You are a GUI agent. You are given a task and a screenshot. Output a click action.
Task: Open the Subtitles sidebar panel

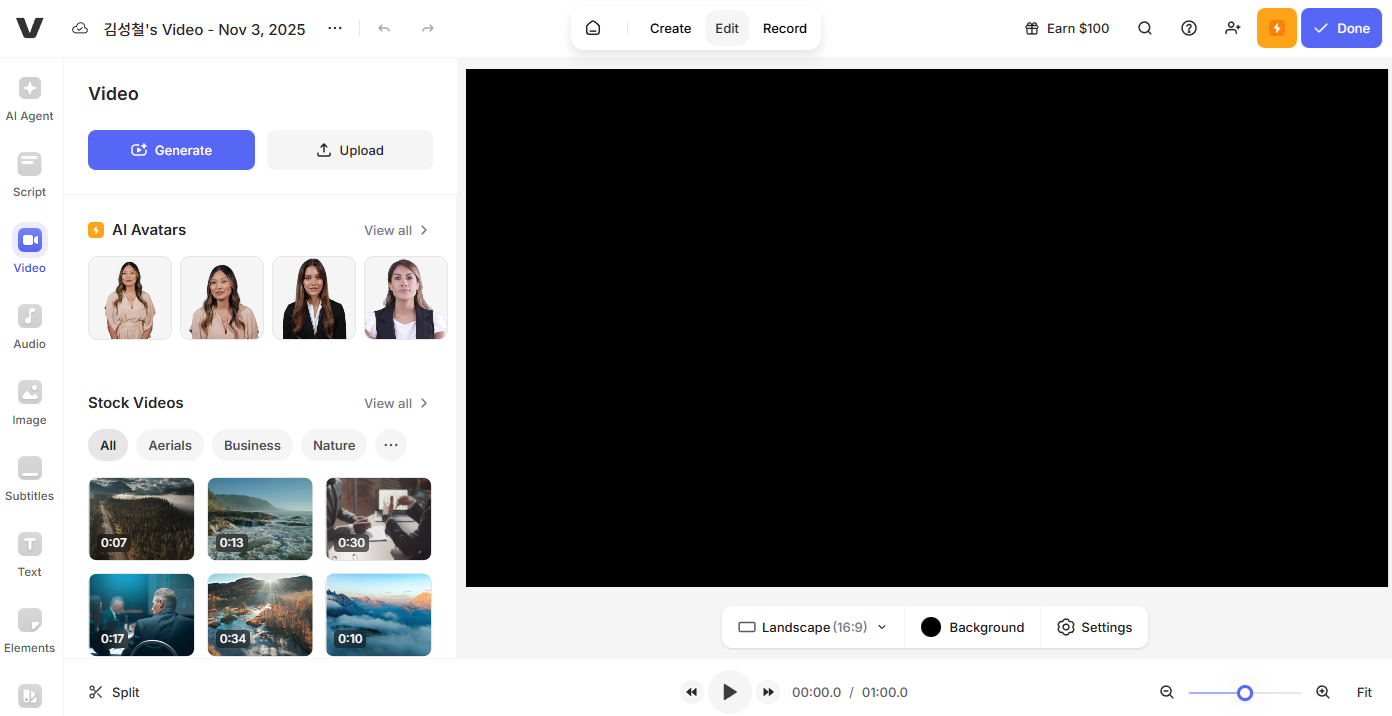coord(30,479)
